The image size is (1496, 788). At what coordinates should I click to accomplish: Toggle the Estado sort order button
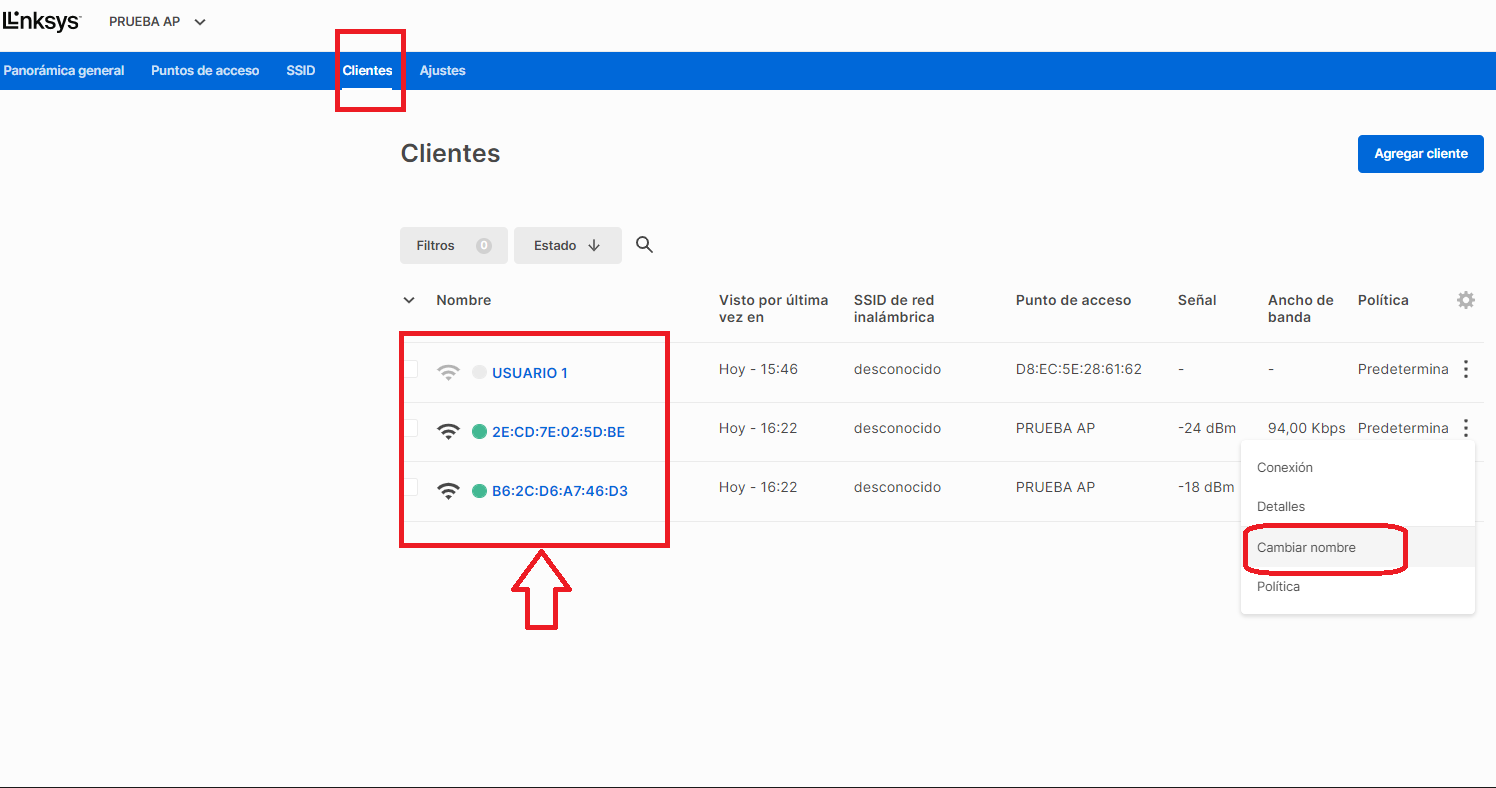567,245
